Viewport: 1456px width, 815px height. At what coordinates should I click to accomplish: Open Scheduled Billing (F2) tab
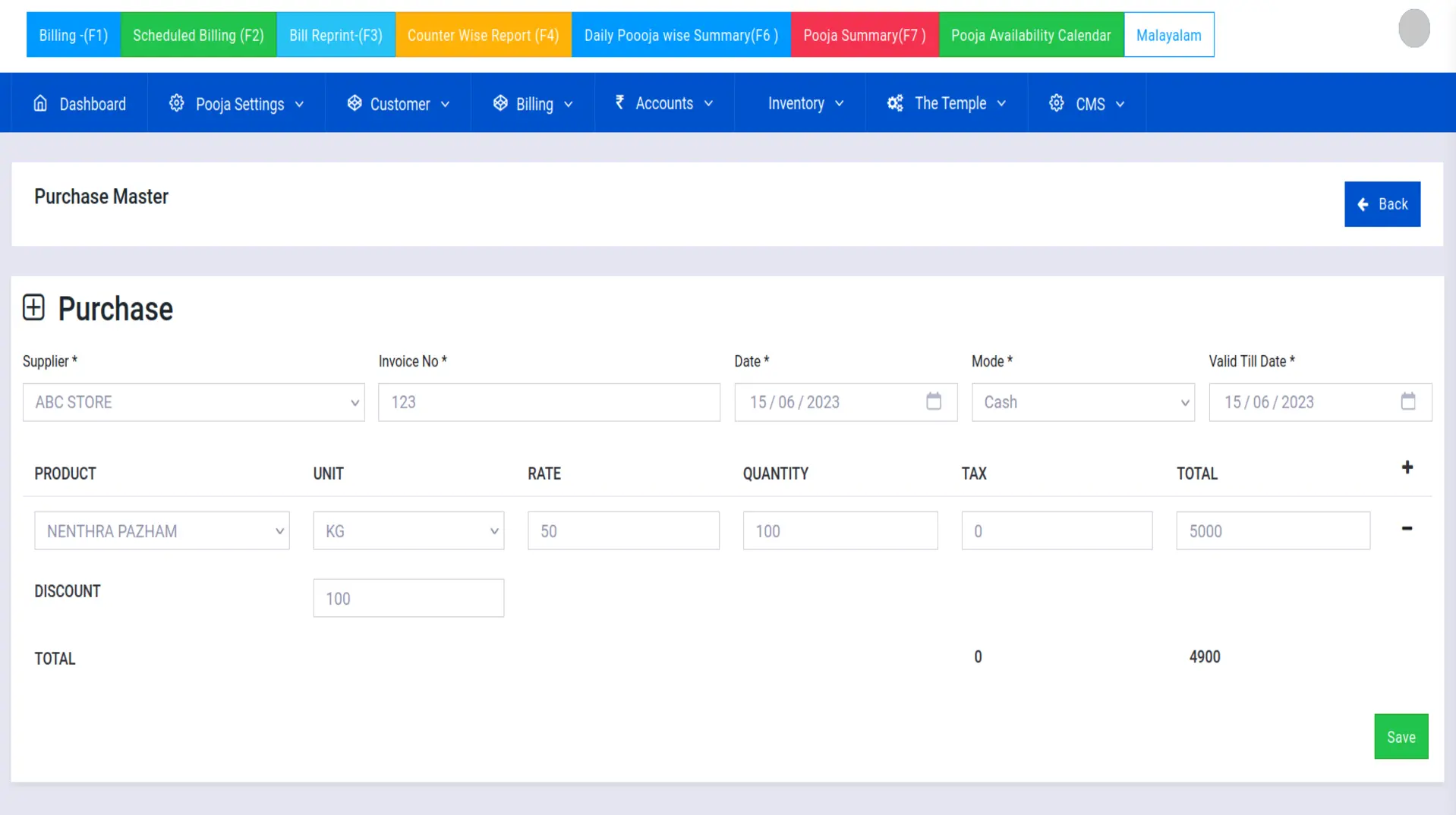198,35
